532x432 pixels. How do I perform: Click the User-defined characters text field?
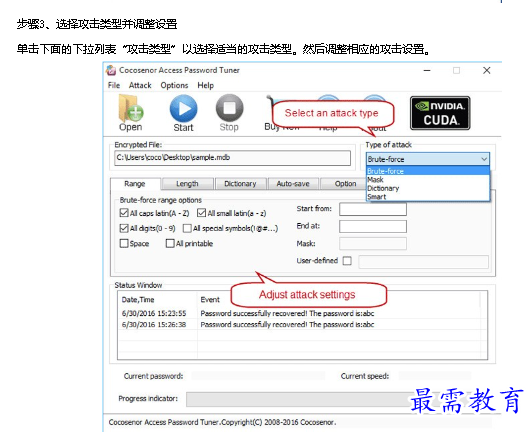click(x=423, y=262)
